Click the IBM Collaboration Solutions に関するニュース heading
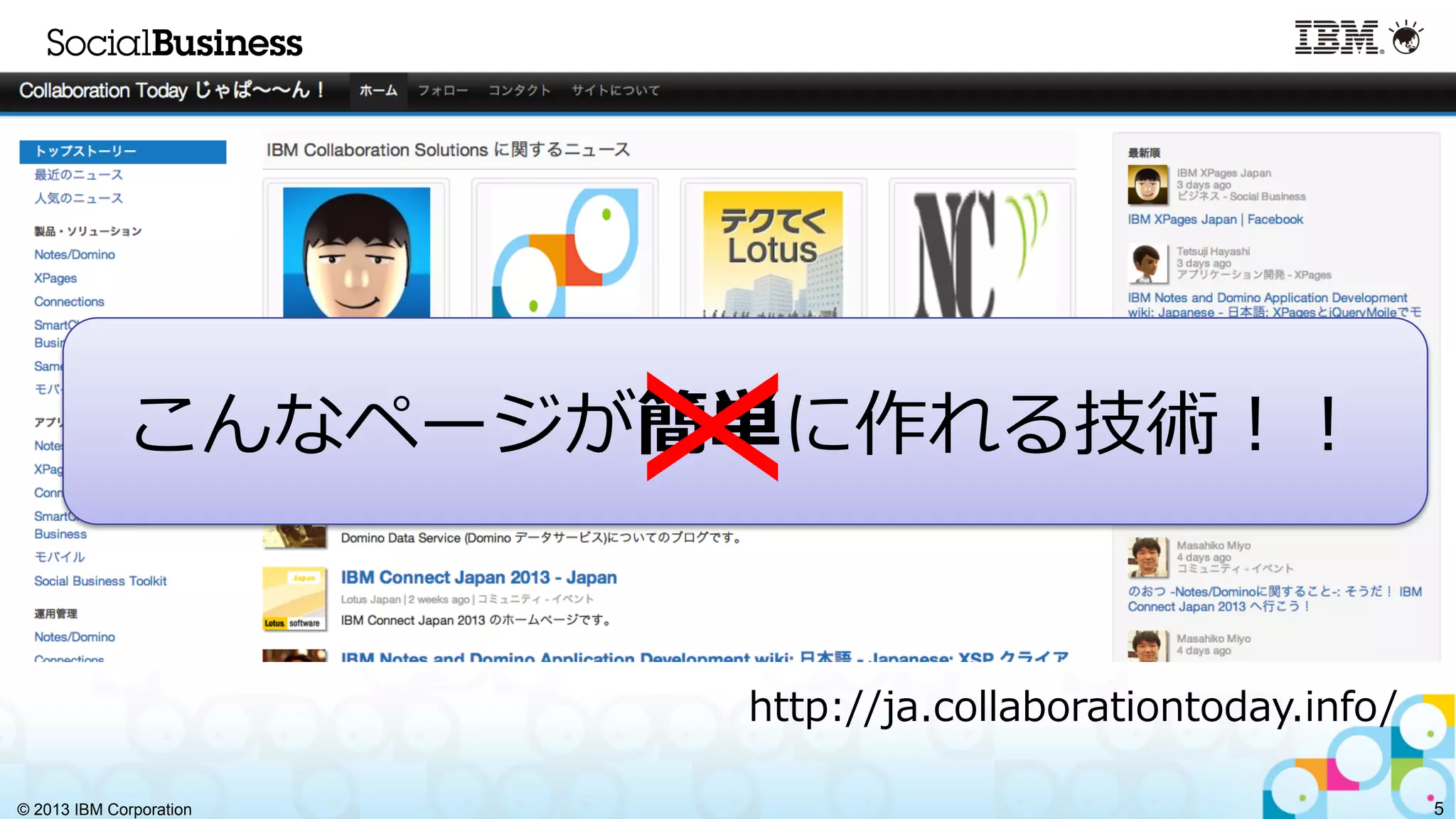The width and height of the screenshot is (1456, 819). coord(448,150)
